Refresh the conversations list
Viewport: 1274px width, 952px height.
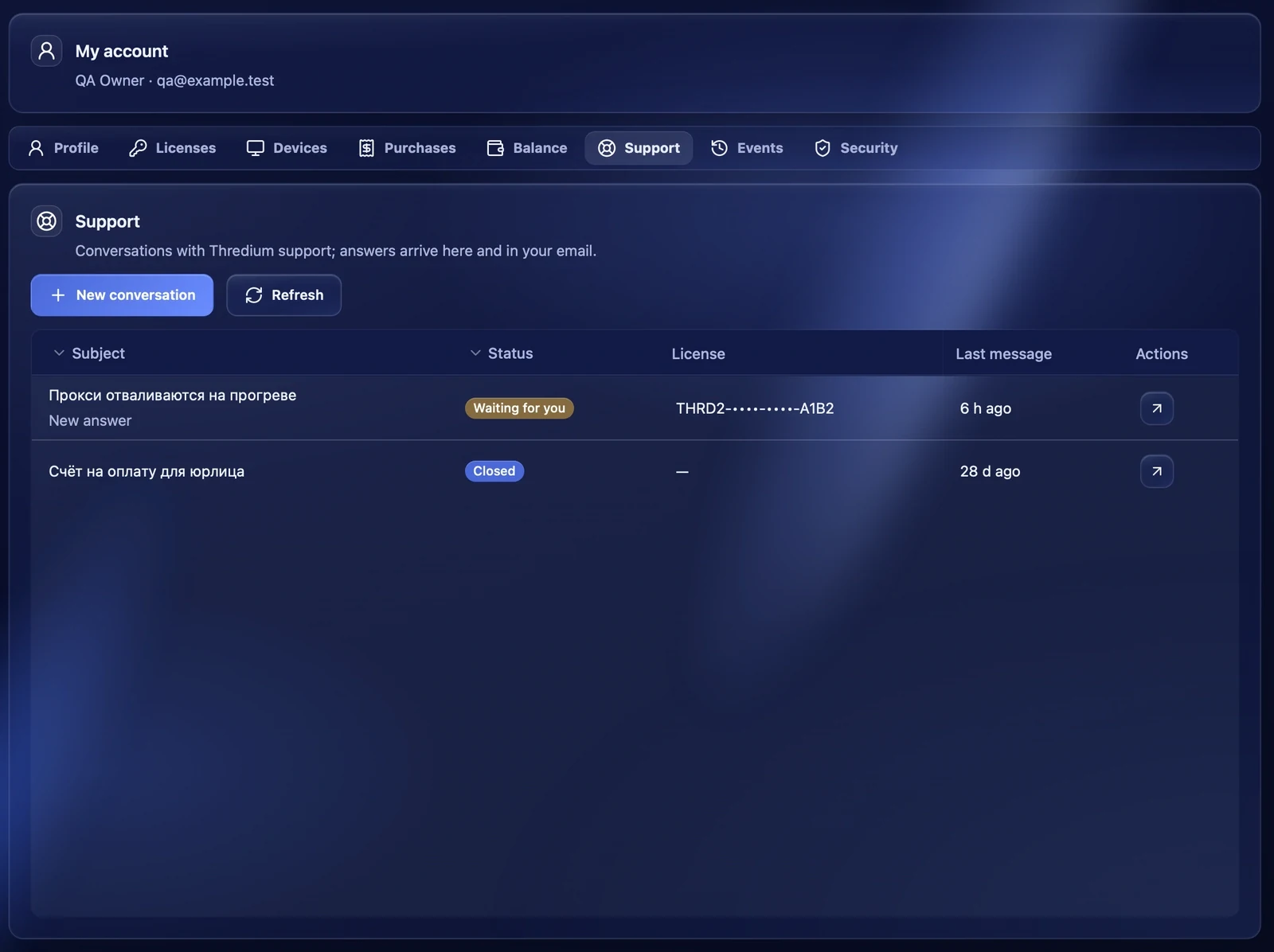[x=284, y=295]
